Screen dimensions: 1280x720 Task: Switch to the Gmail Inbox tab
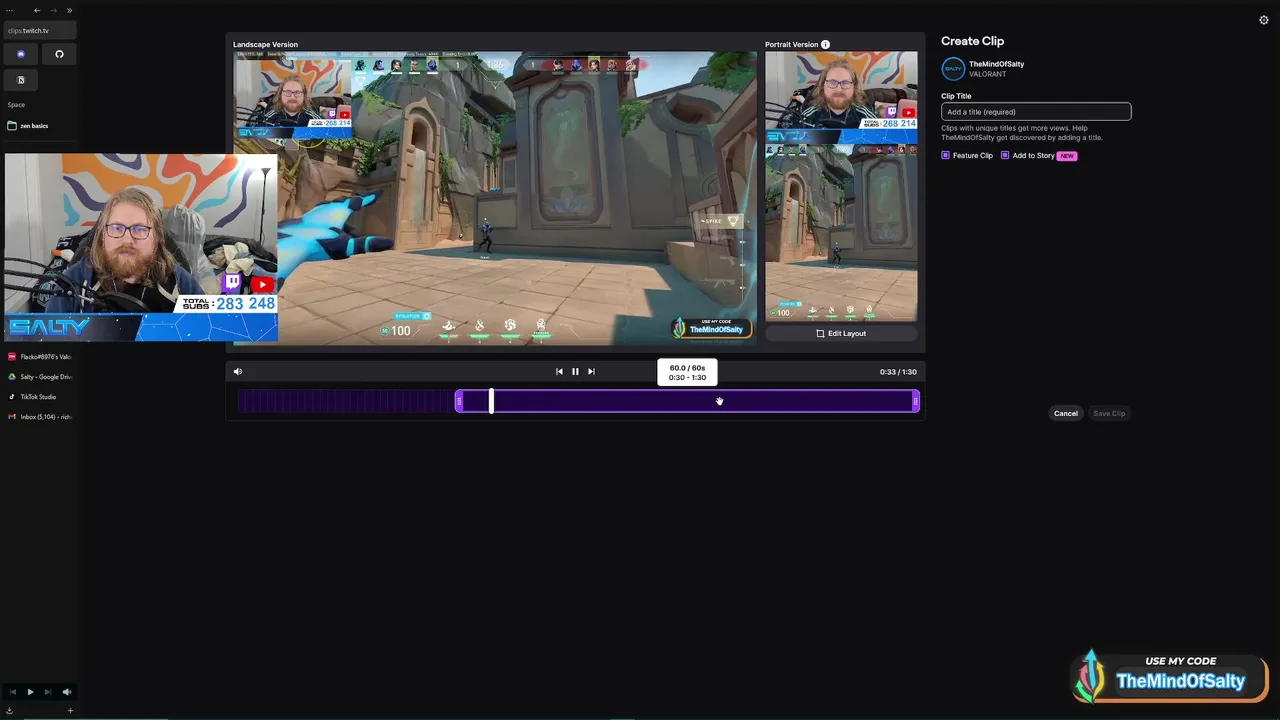click(x=40, y=417)
